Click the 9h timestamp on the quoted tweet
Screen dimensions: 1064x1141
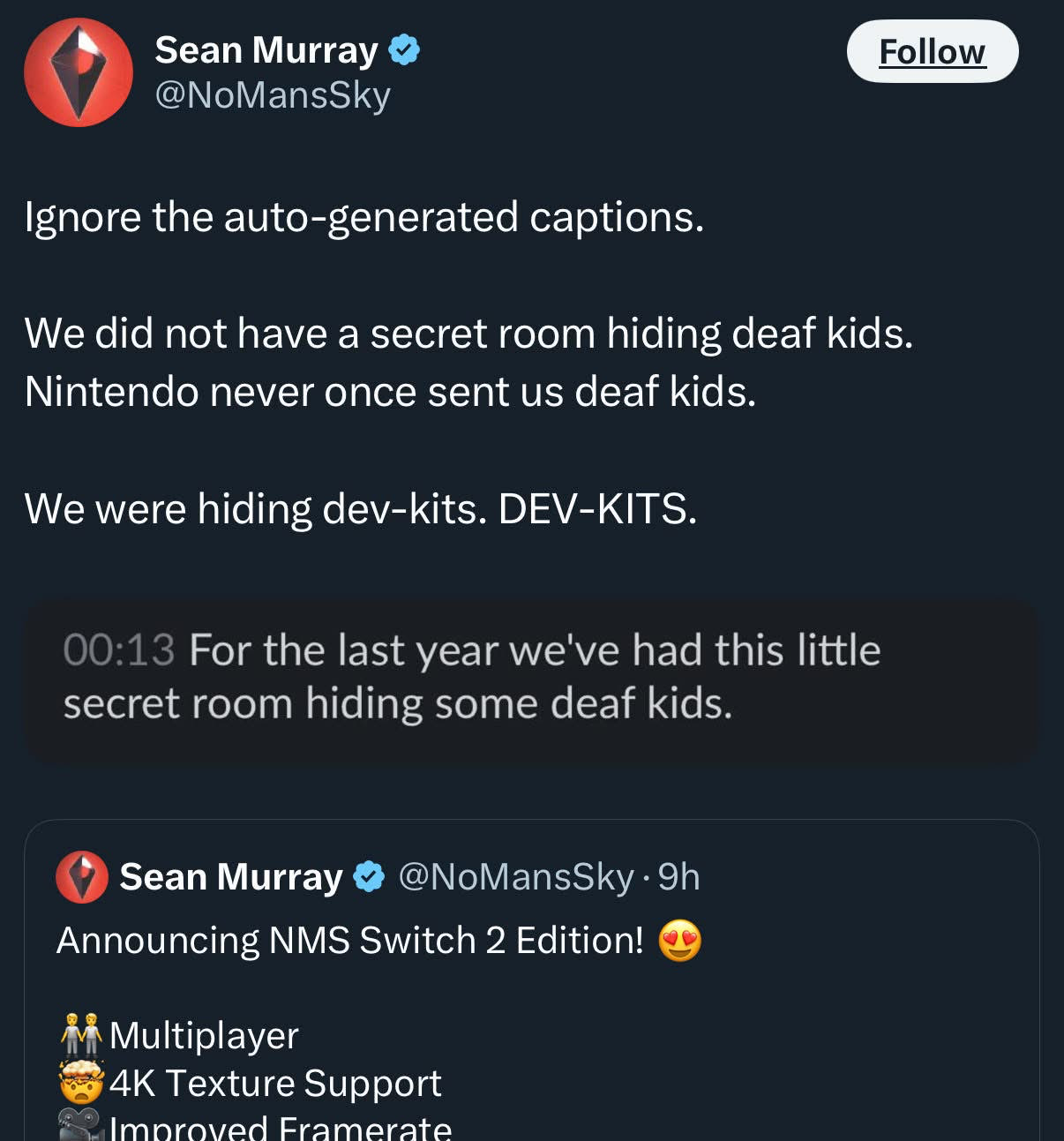(679, 877)
